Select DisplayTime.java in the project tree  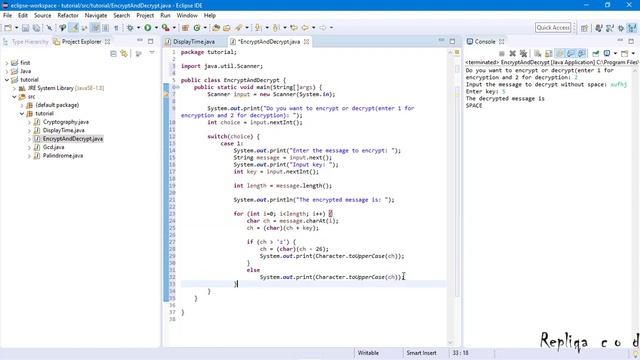click(63, 130)
